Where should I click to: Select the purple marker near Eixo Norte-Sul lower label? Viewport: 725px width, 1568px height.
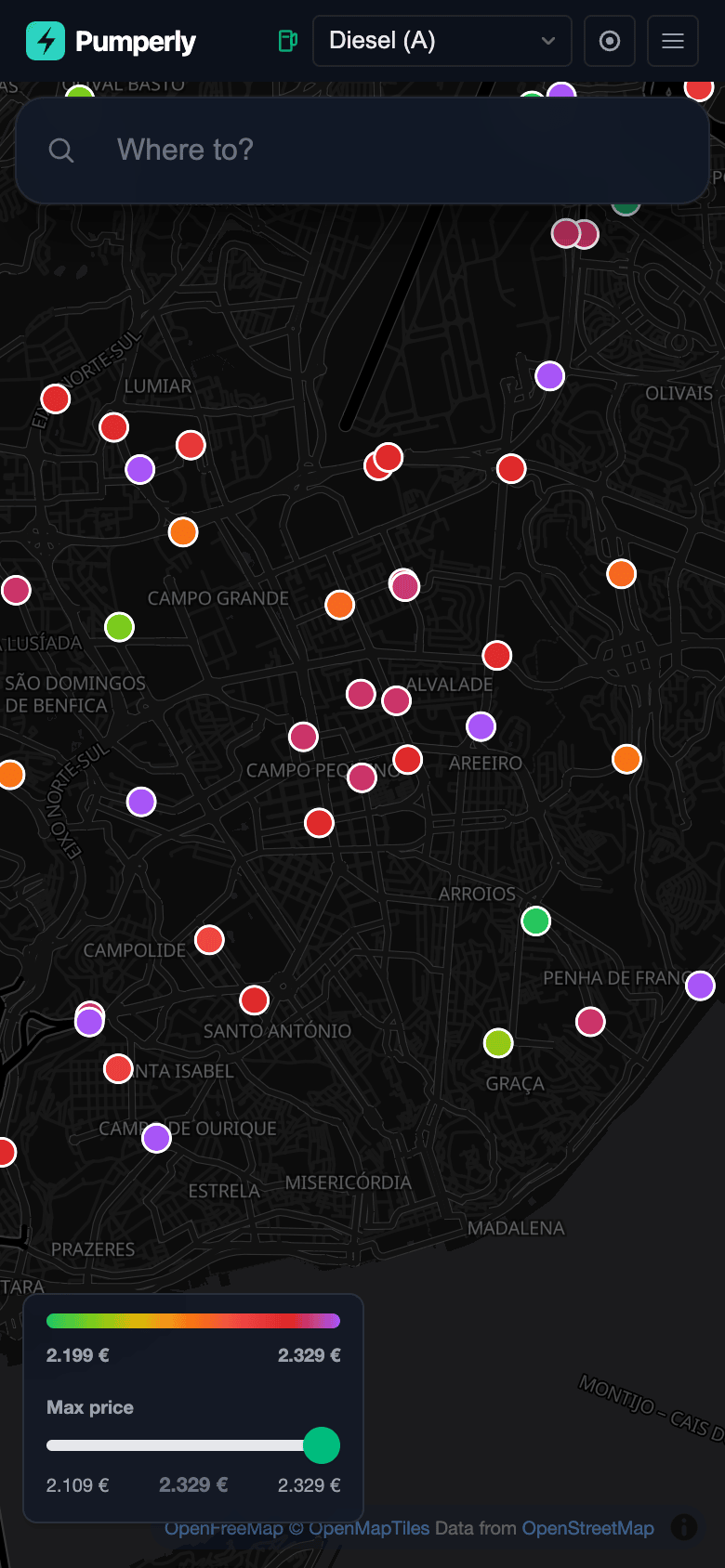(x=141, y=801)
